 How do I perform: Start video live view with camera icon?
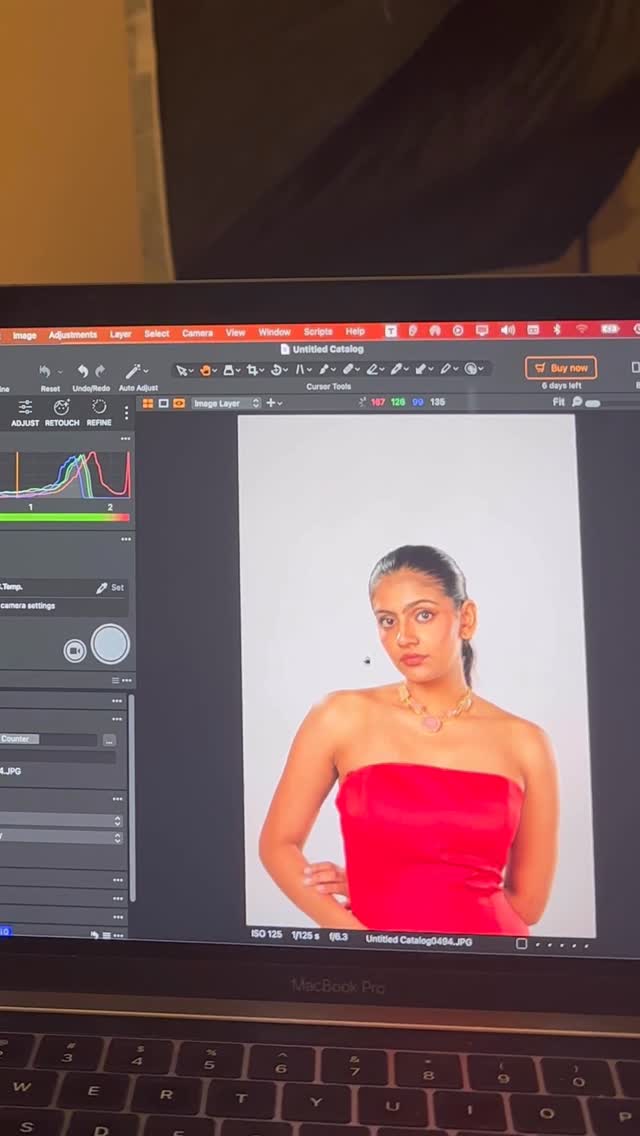[75, 651]
